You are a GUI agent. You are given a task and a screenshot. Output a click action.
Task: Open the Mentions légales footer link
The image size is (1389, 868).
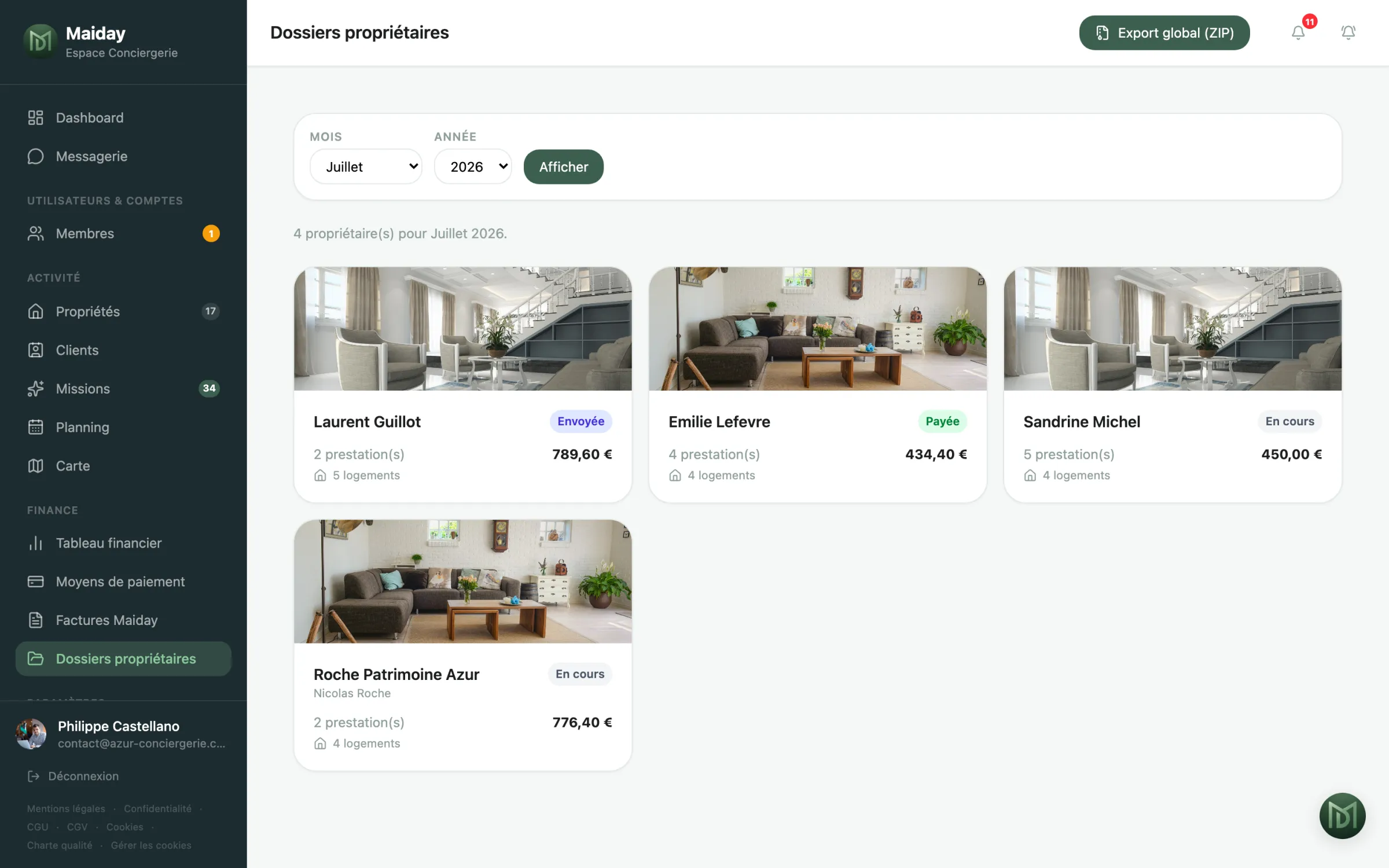[x=66, y=808]
